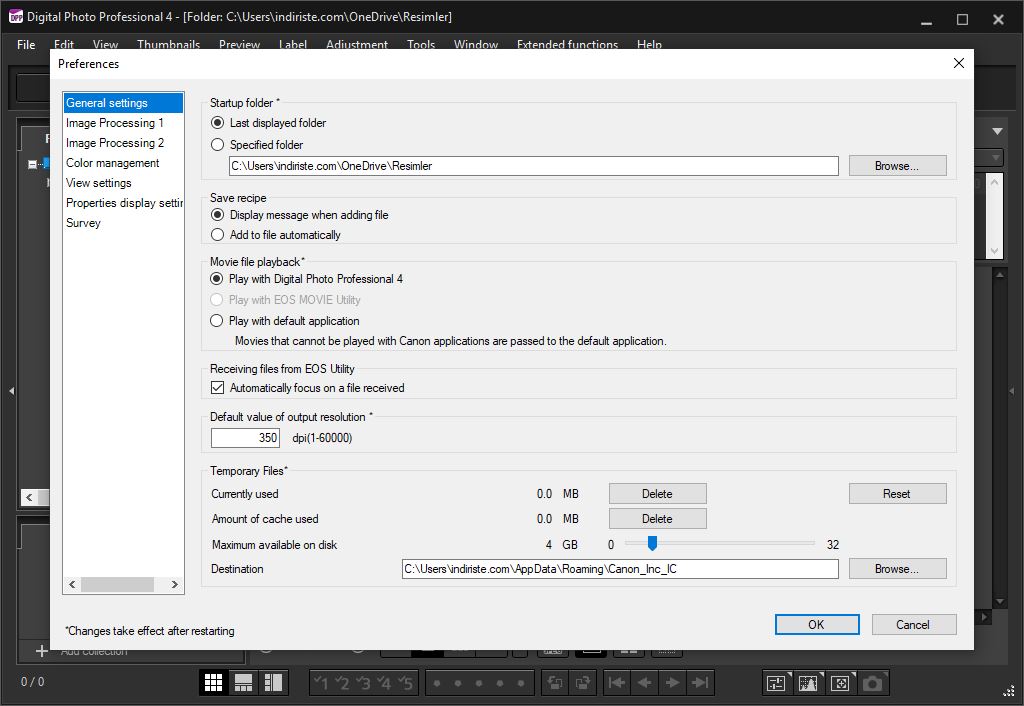Browse for the temporary files destination
The image size is (1024, 706).
pos(897,569)
